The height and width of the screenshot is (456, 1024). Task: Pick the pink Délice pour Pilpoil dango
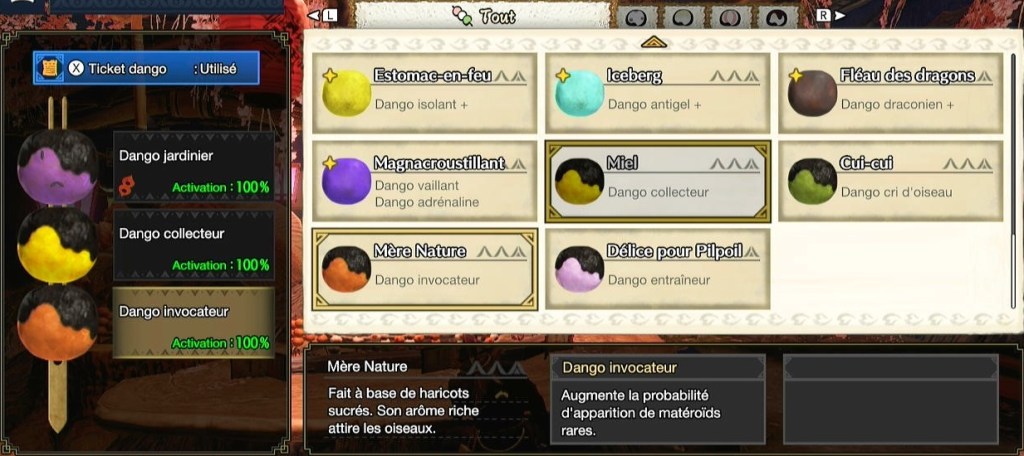(x=579, y=269)
